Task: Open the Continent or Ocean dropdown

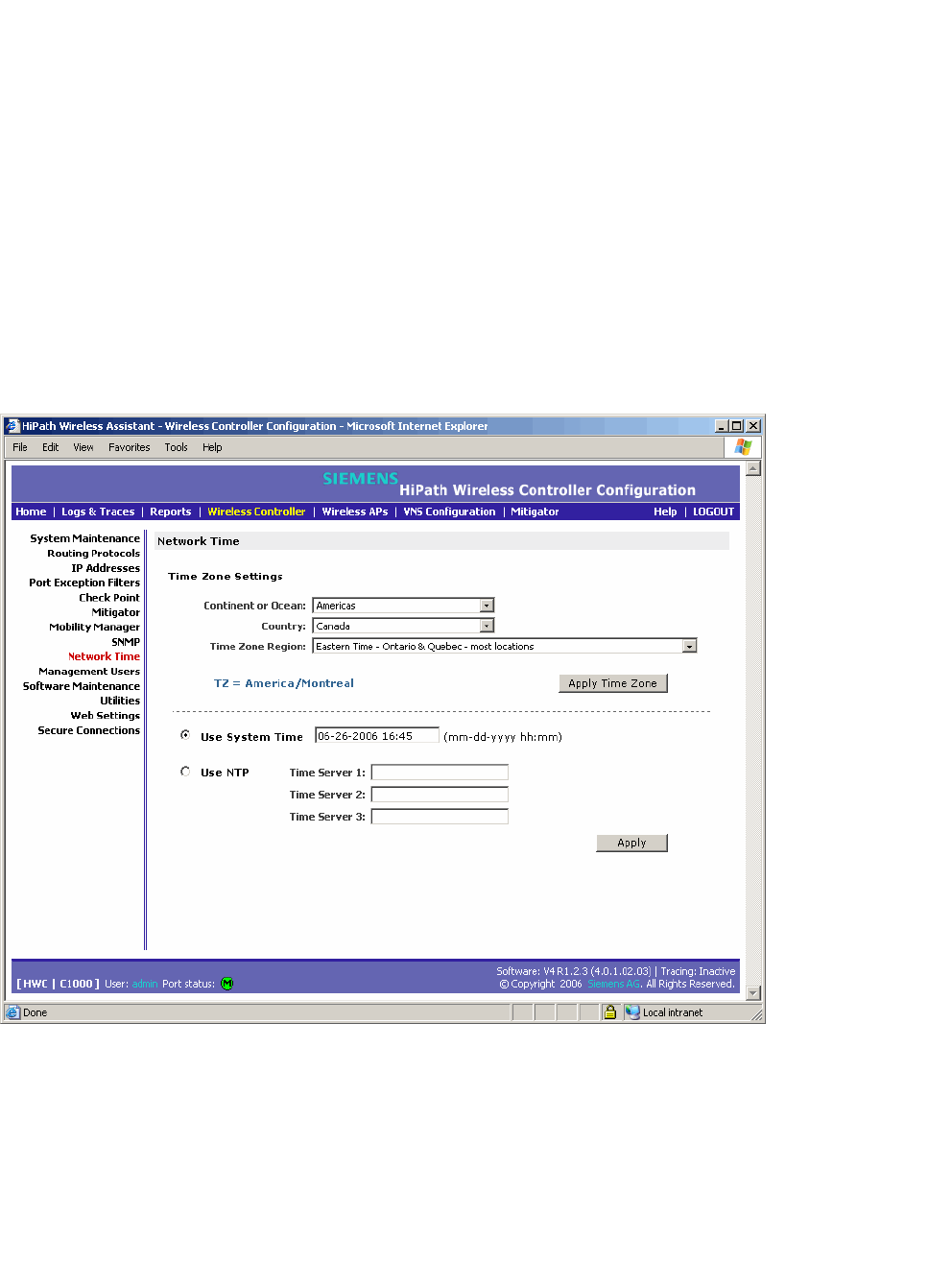Action: [x=403, y=606]
